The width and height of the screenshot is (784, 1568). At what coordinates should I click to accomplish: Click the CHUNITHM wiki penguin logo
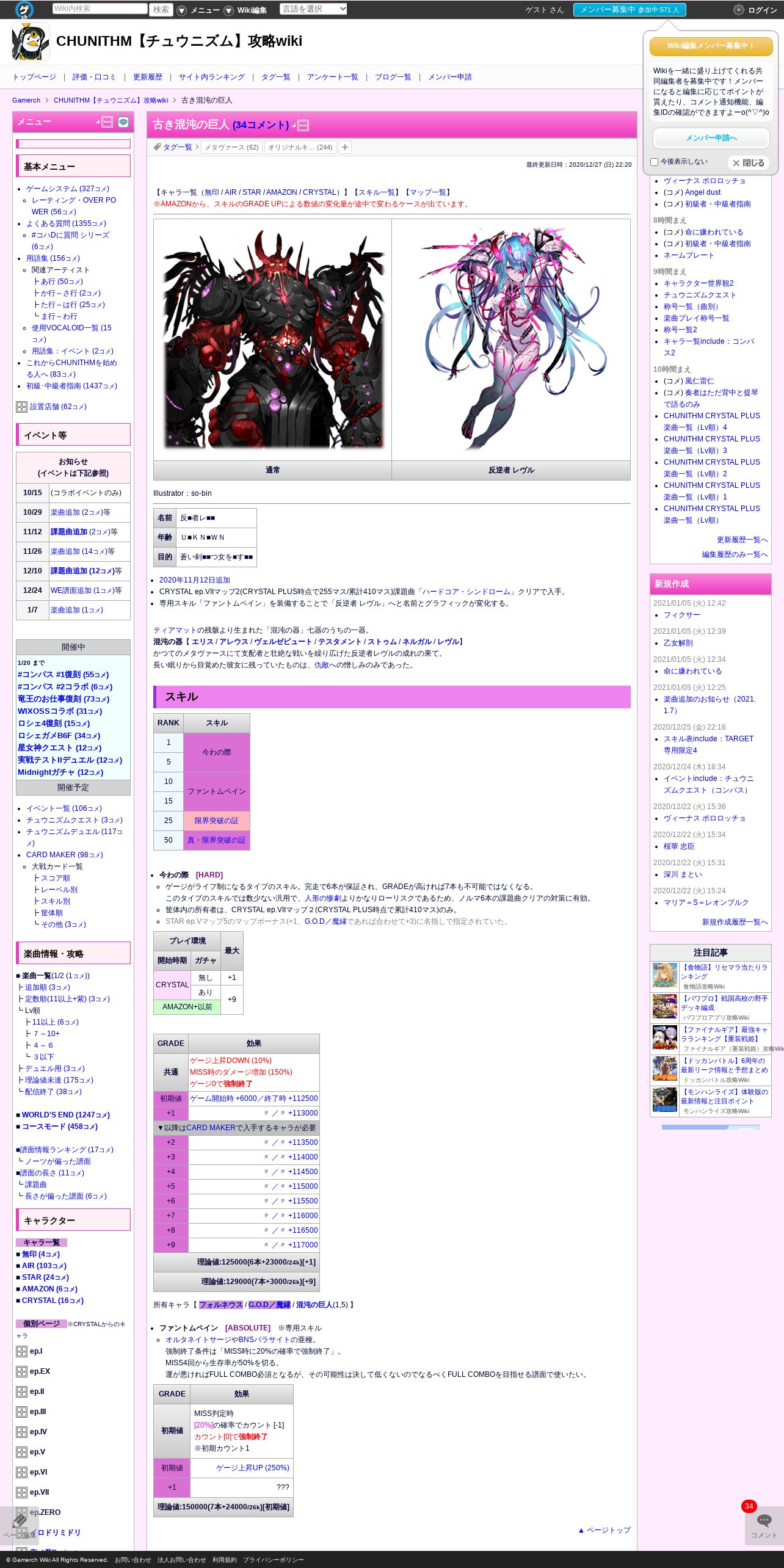31,42
